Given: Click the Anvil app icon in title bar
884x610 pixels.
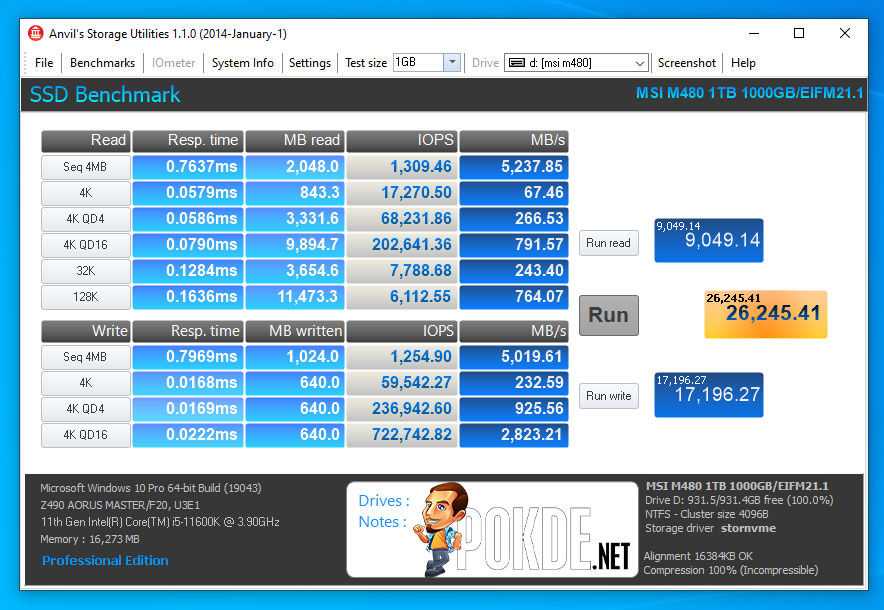Looking at the screenshot, I should [x=35, y=33].
